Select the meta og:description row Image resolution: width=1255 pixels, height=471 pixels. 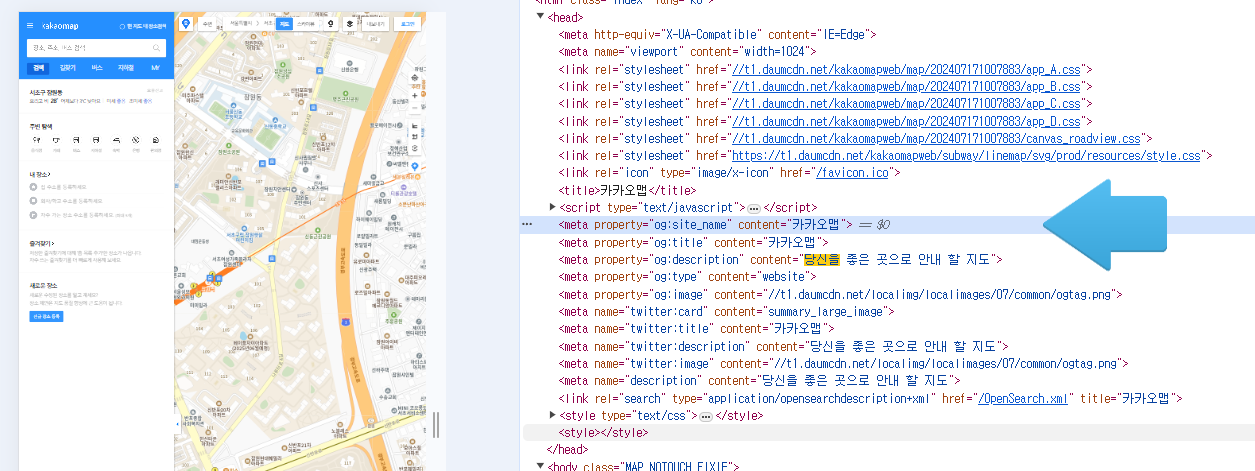(x=781, y=259)
